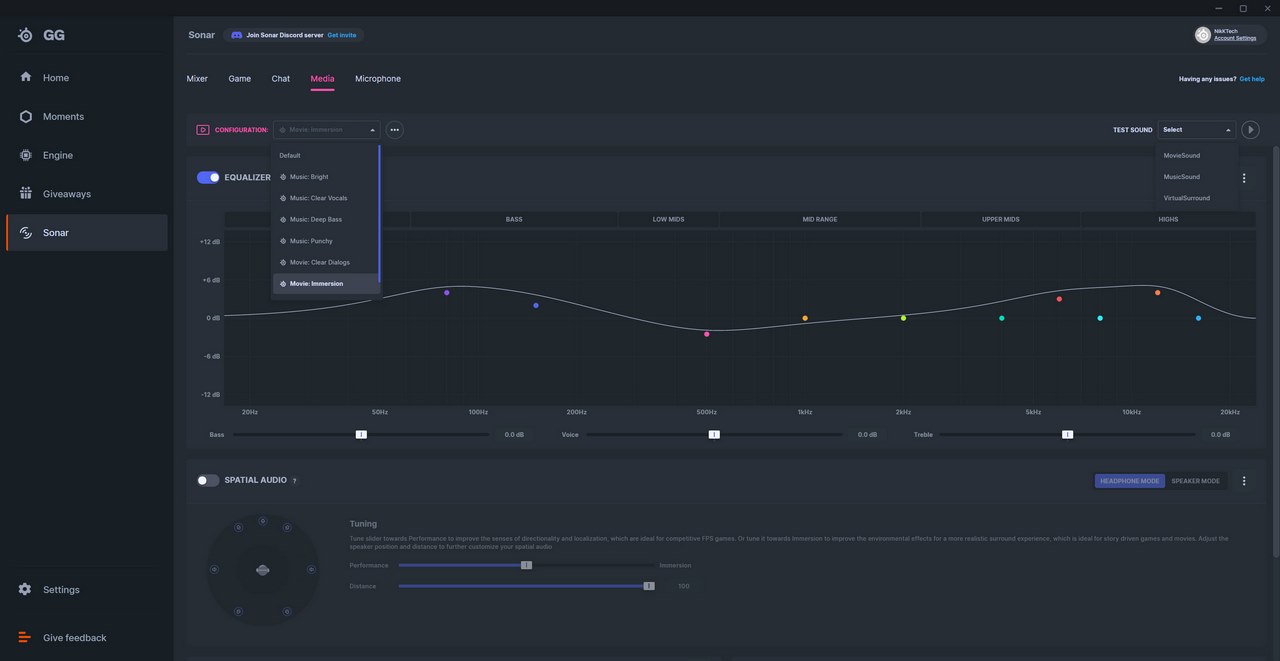The width and height of the screenshot is (1280, 661).
Task: Open spatial audio three-dot menu
Action: (x=1244, y=481)
